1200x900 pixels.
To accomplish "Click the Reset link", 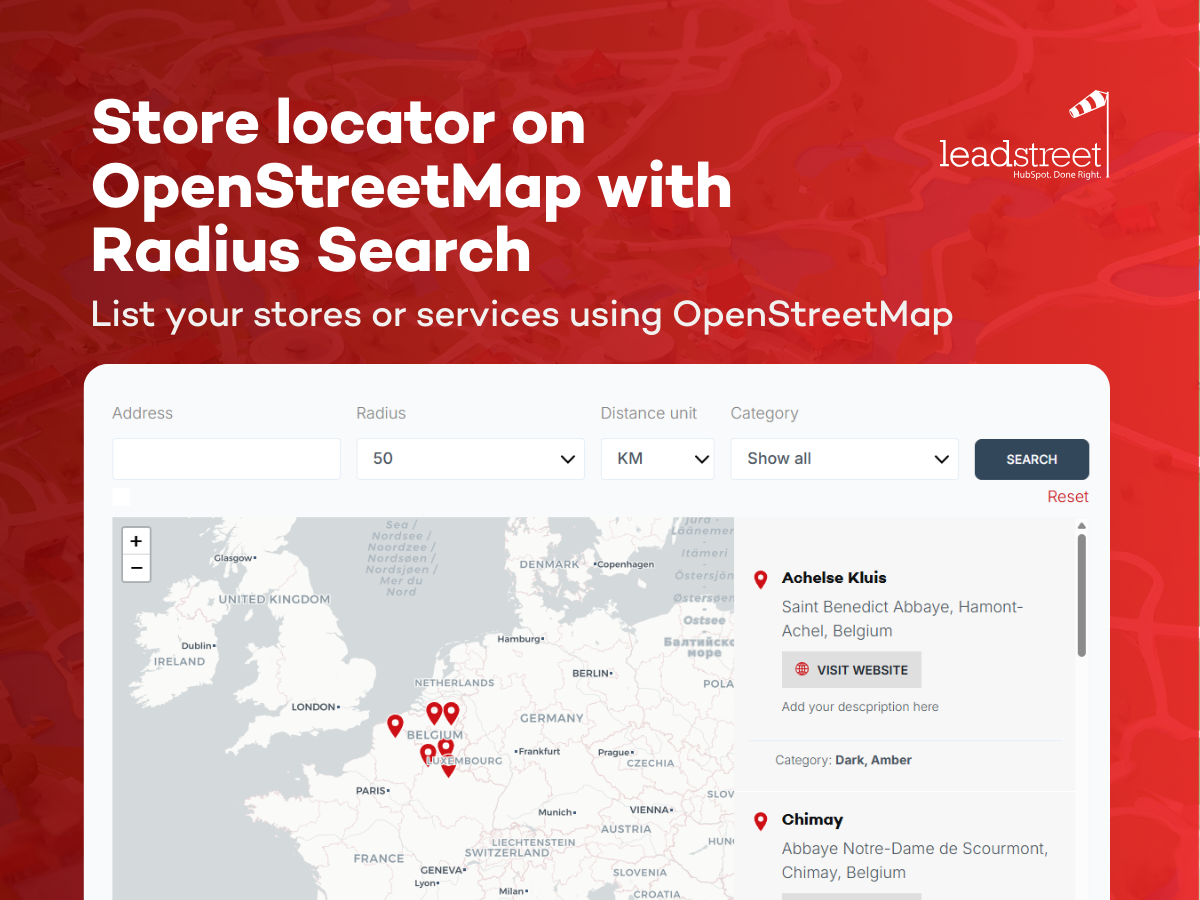I will [1068, 497].
